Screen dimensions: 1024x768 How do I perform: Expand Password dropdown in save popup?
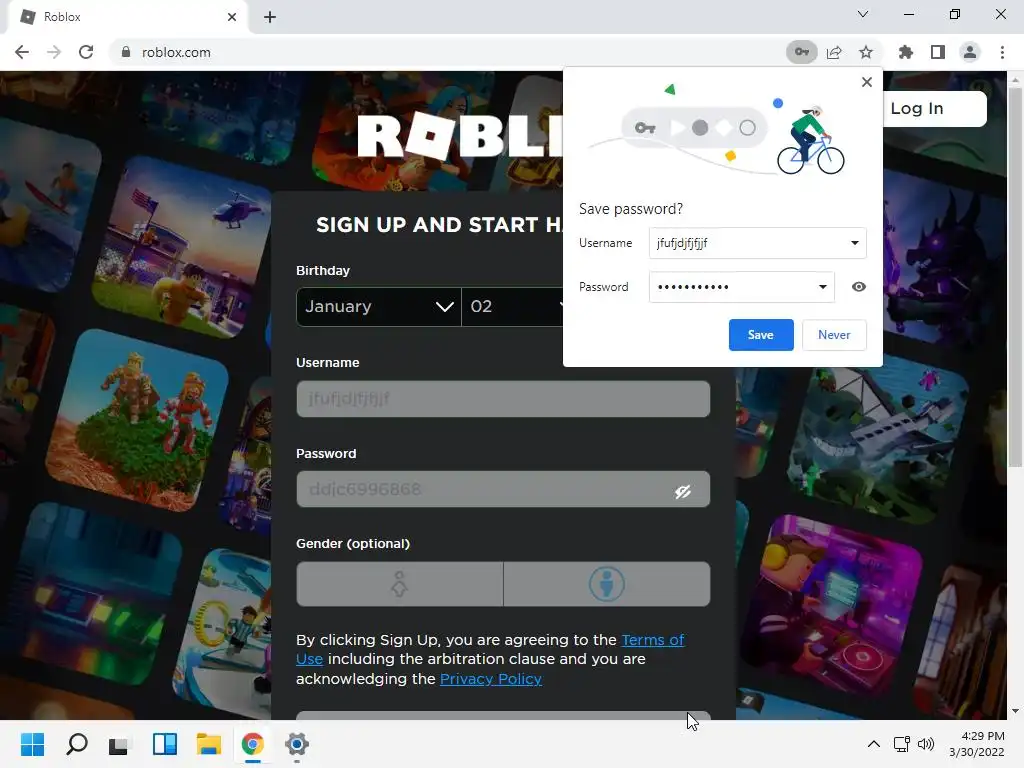[823, 287]
